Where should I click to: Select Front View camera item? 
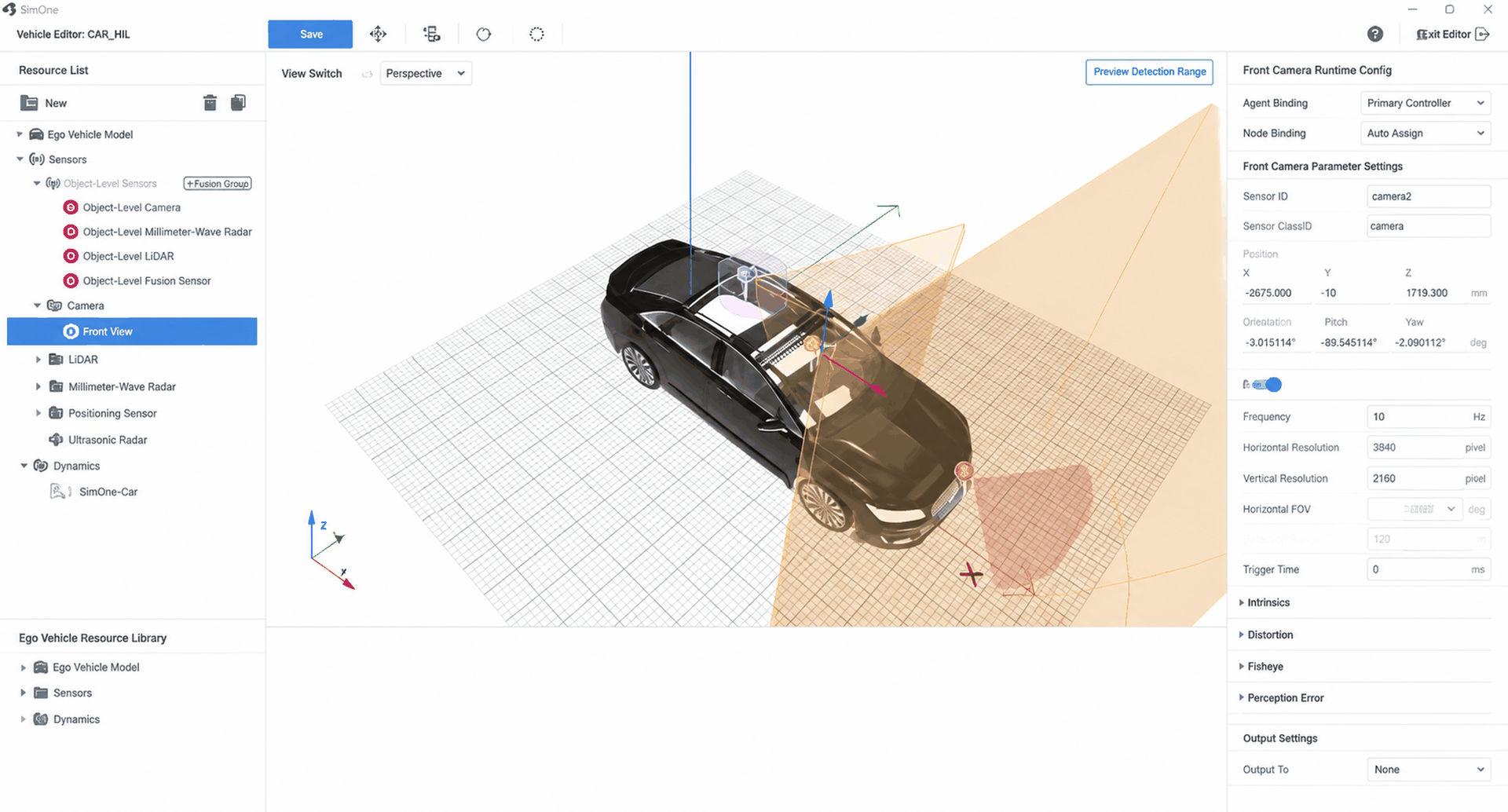click(132, 331)
